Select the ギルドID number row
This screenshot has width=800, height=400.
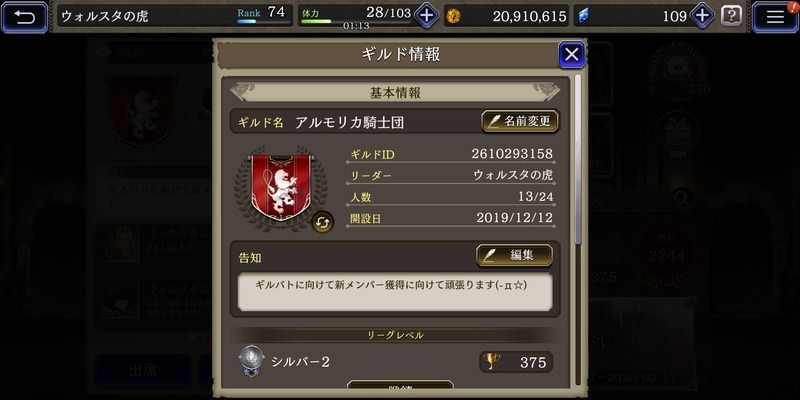451,155
